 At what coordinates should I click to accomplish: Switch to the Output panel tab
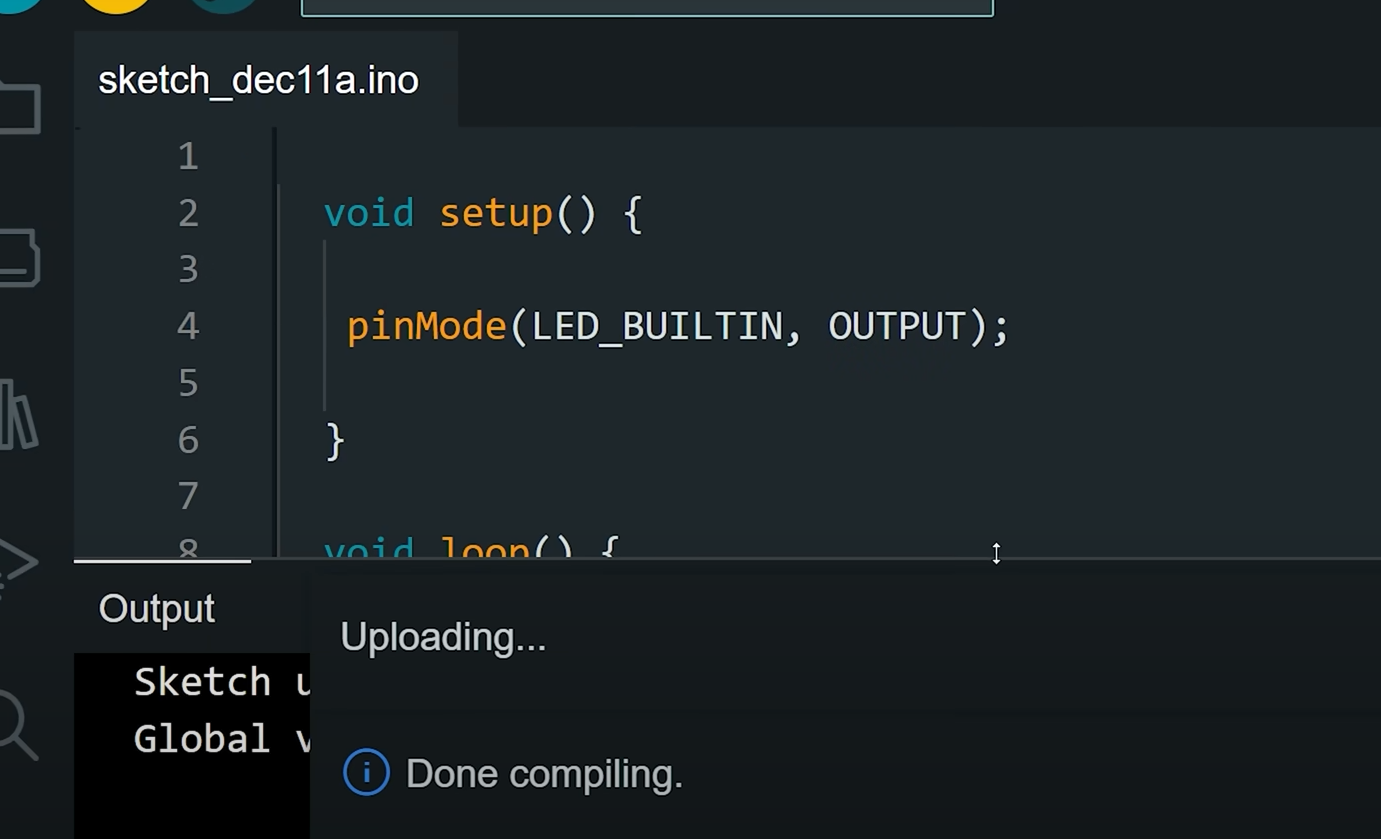point(157,609)
